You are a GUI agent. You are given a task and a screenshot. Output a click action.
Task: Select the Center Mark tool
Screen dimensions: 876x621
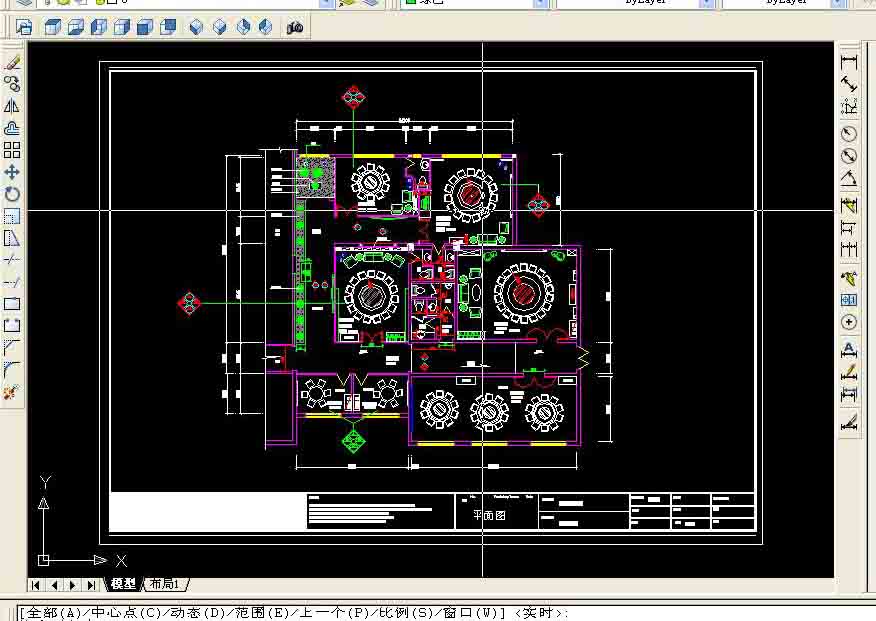[849, 322]
